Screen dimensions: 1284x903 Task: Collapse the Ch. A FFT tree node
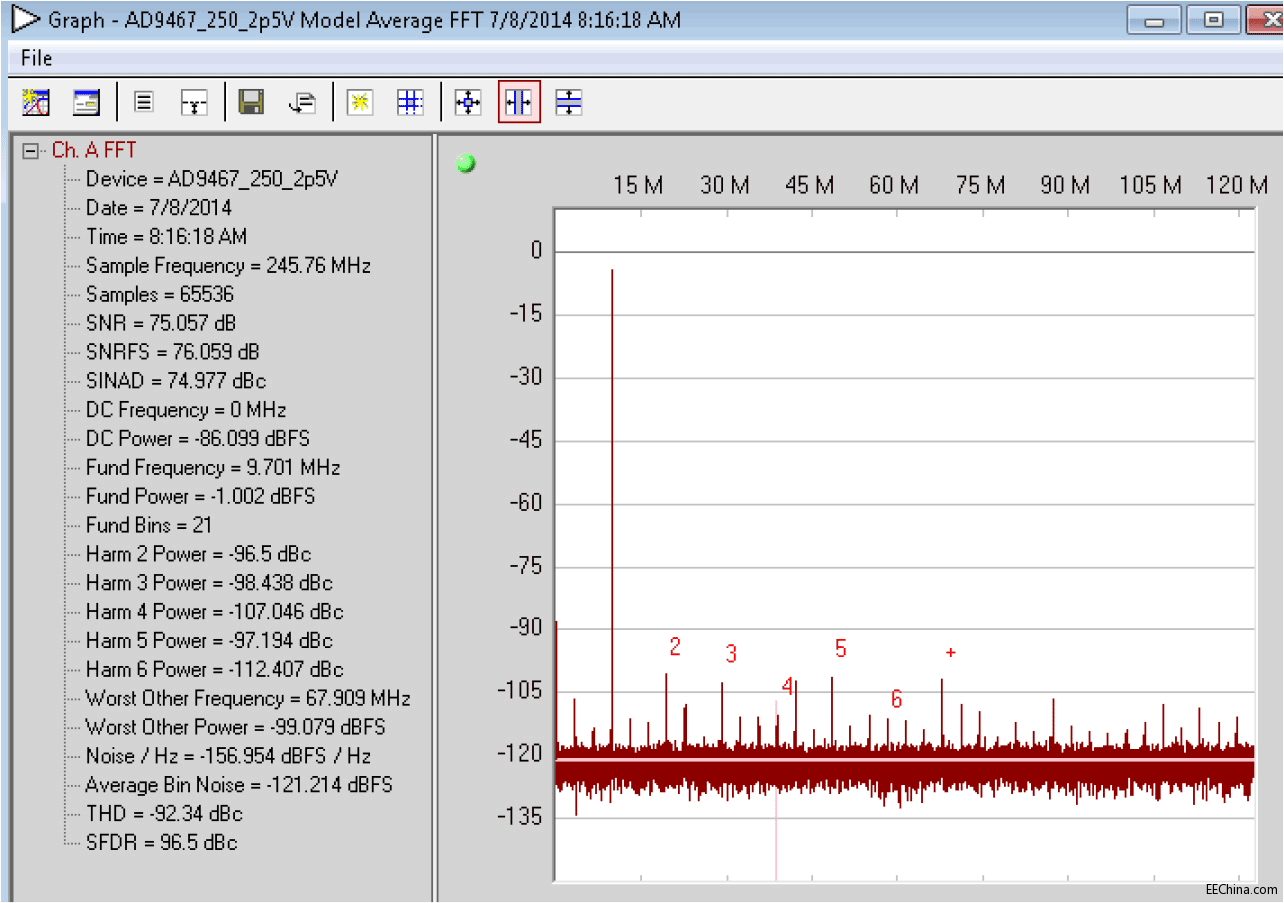click(x=32, y=151)
